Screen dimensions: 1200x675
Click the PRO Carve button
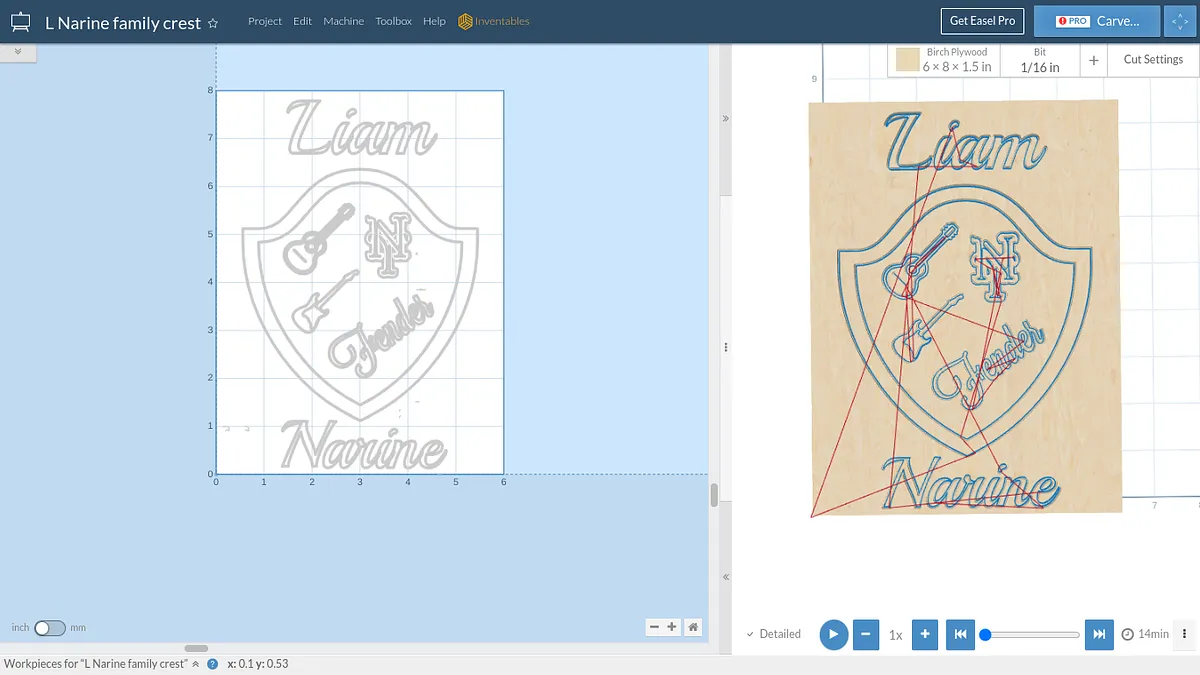coord(1097,21)
